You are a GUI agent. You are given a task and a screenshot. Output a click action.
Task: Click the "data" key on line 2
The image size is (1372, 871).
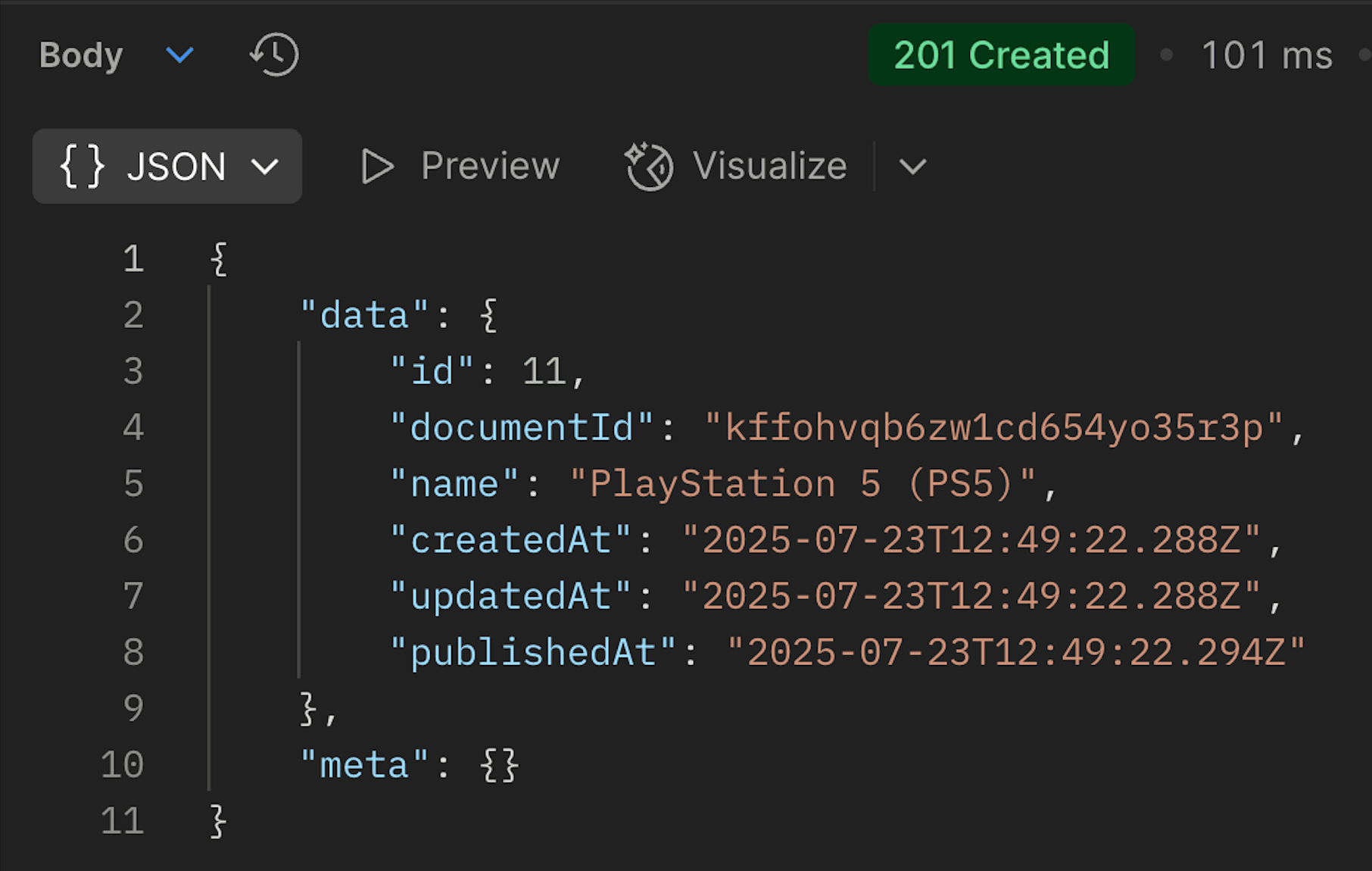click(365, 314)
